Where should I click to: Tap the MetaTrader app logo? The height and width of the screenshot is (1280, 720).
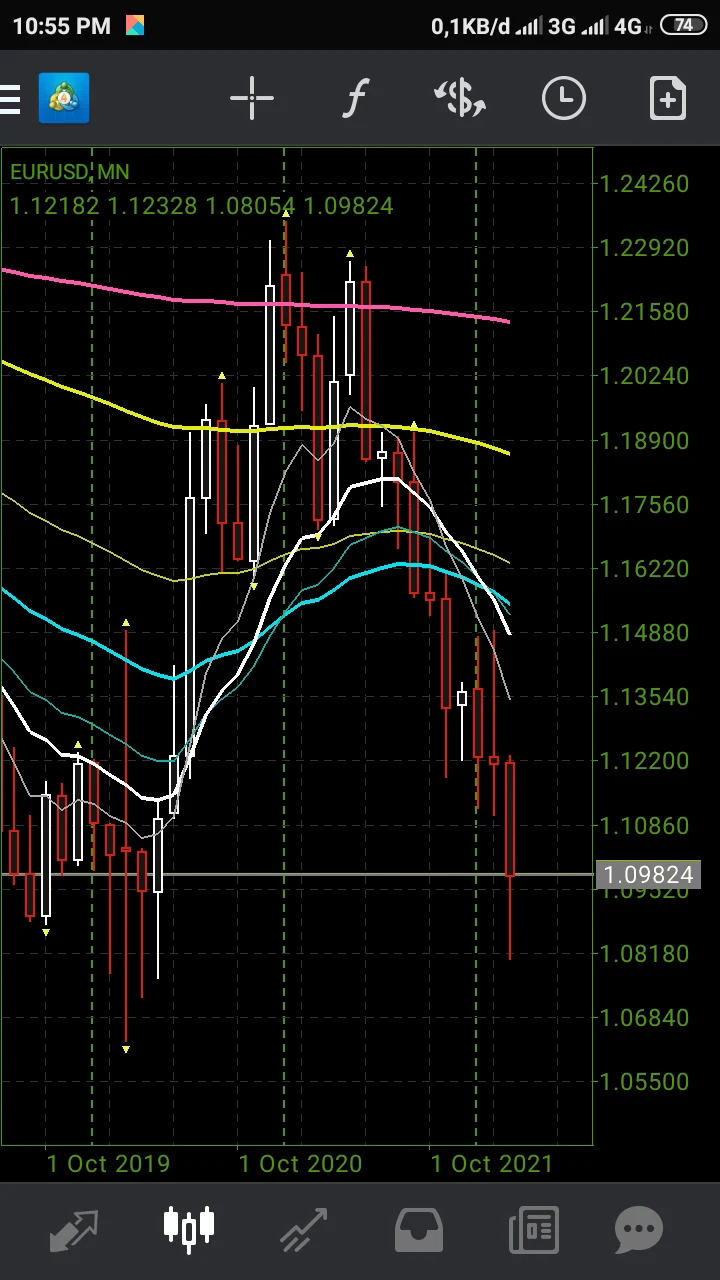(x=64, y=98)
